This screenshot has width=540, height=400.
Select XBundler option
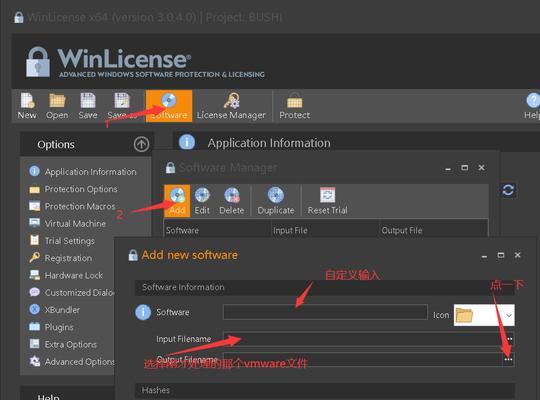click(54, 309)
